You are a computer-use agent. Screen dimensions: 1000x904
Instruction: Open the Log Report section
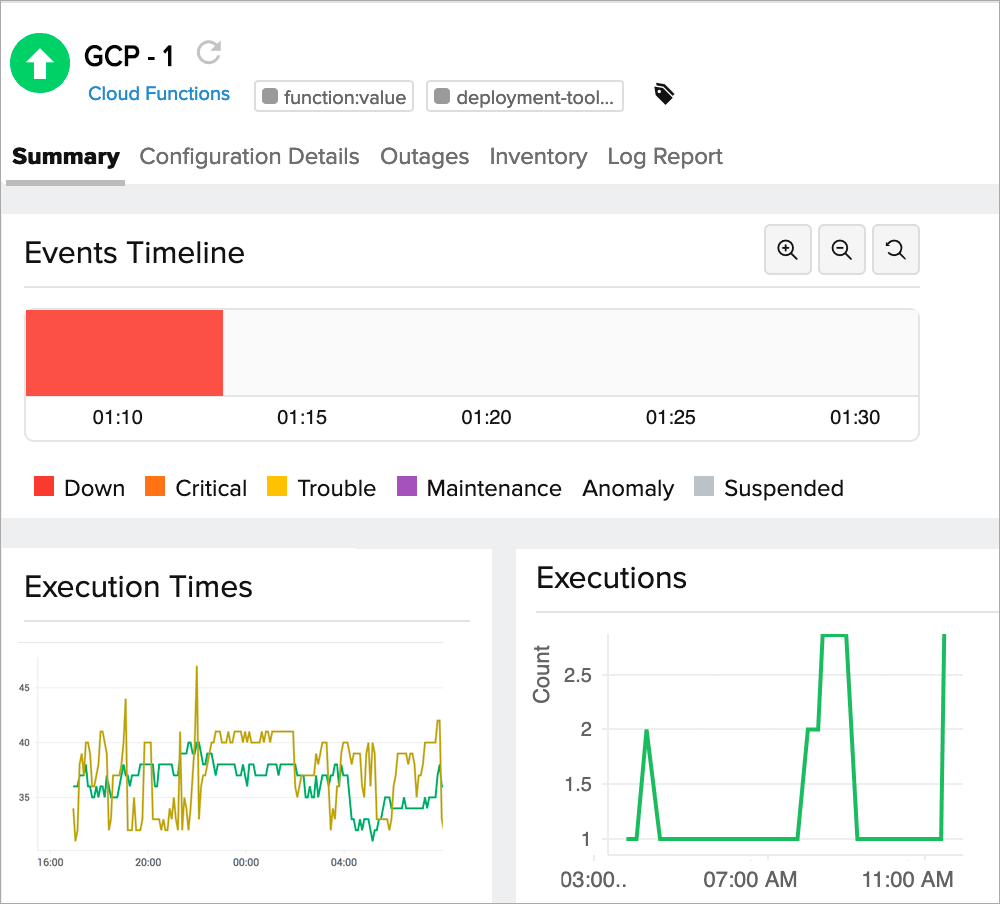coord(664,156)
